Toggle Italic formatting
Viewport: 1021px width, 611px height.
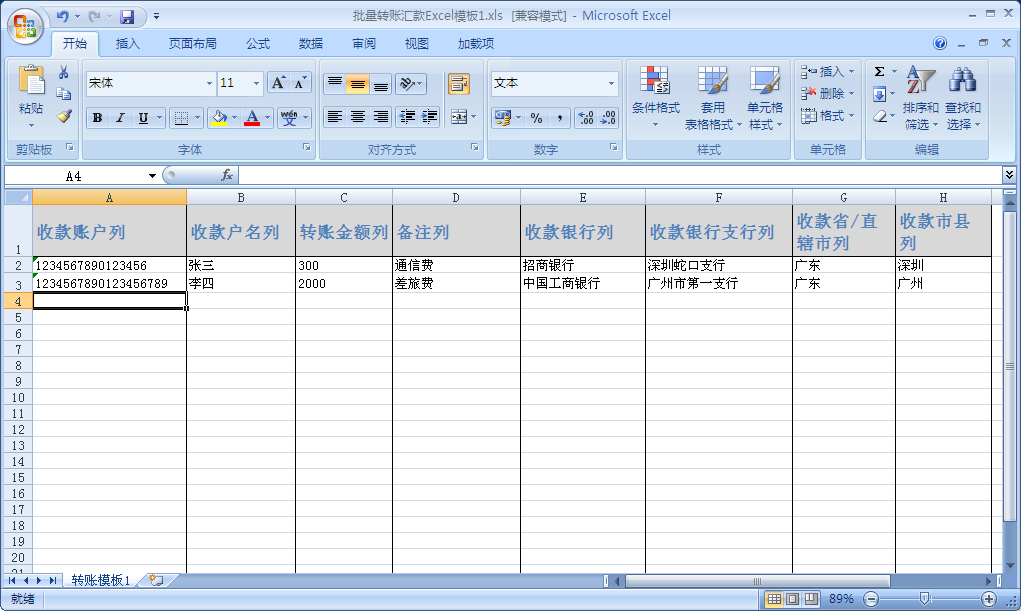pos(120,118)
